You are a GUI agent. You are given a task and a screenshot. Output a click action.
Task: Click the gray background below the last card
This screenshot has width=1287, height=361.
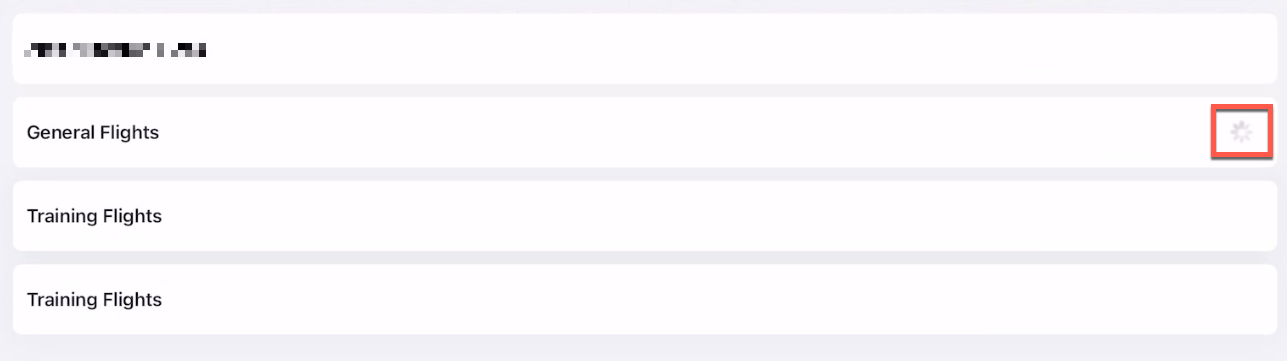click(x=643, y=348)
